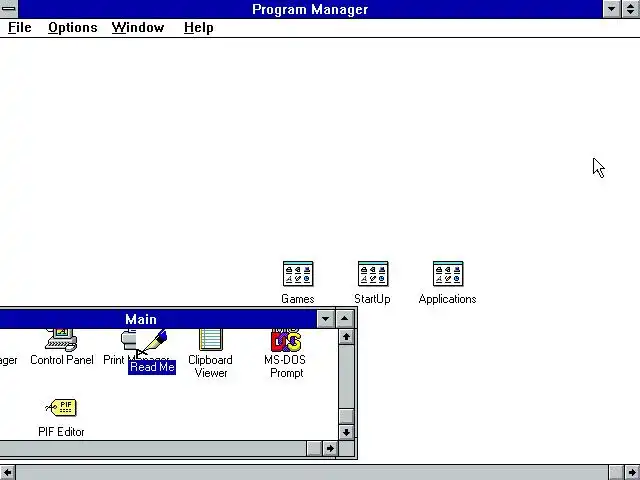
Task: Click the "Applications" label text
Action: [x=447, y=299]
